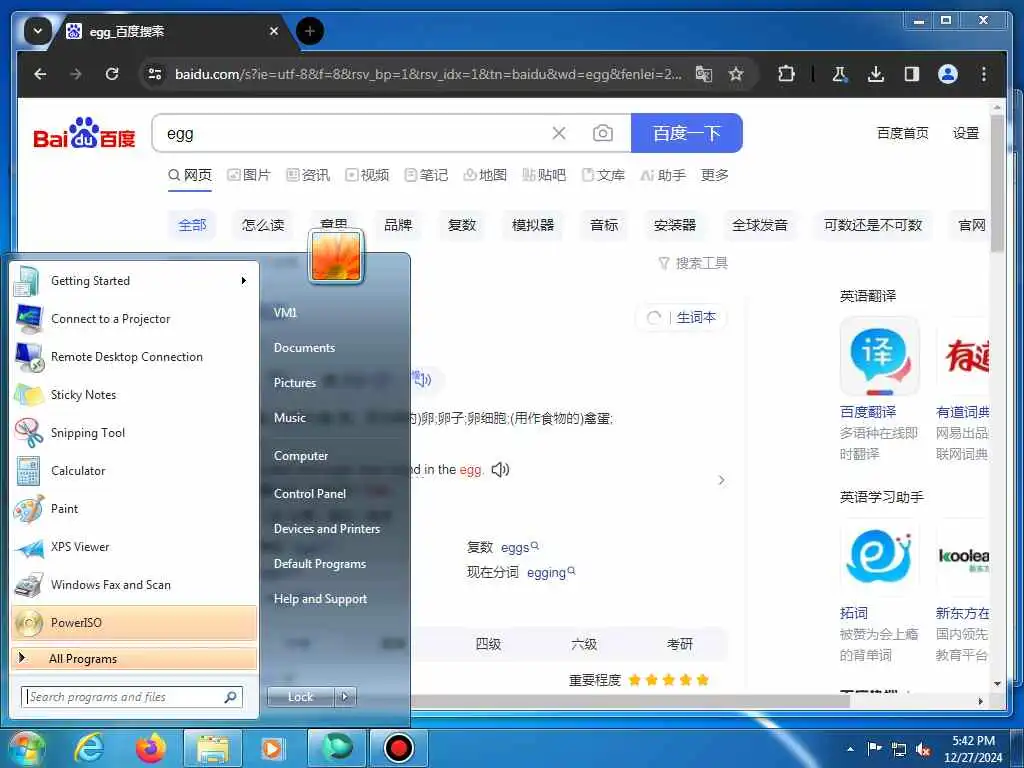Open the Chrome downloads icon

876,74
